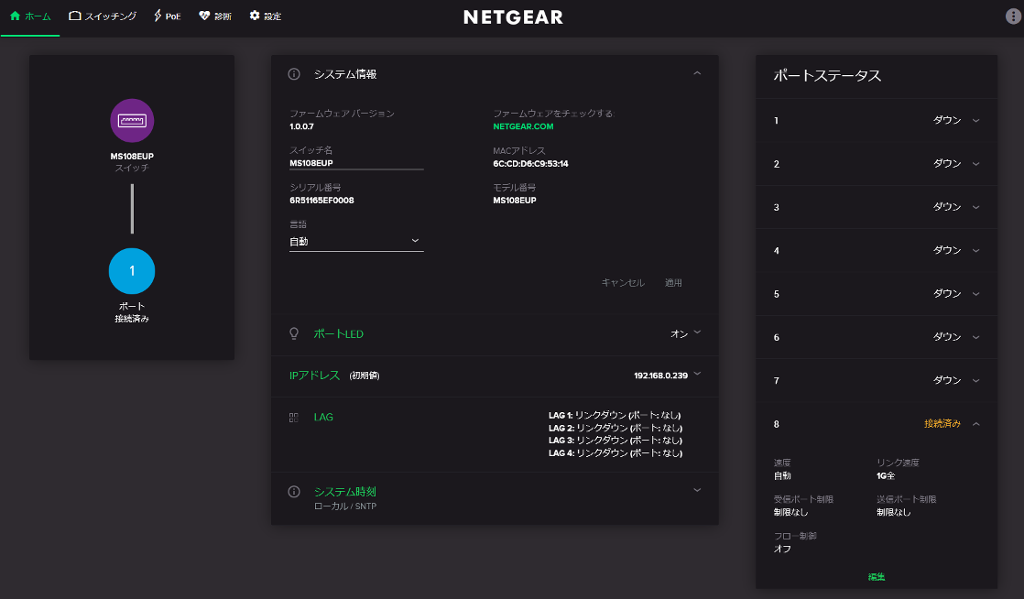Click the purple MS108EUP switch icon
The width and height of the screenshot is (1024, 599).
(132, 121)
